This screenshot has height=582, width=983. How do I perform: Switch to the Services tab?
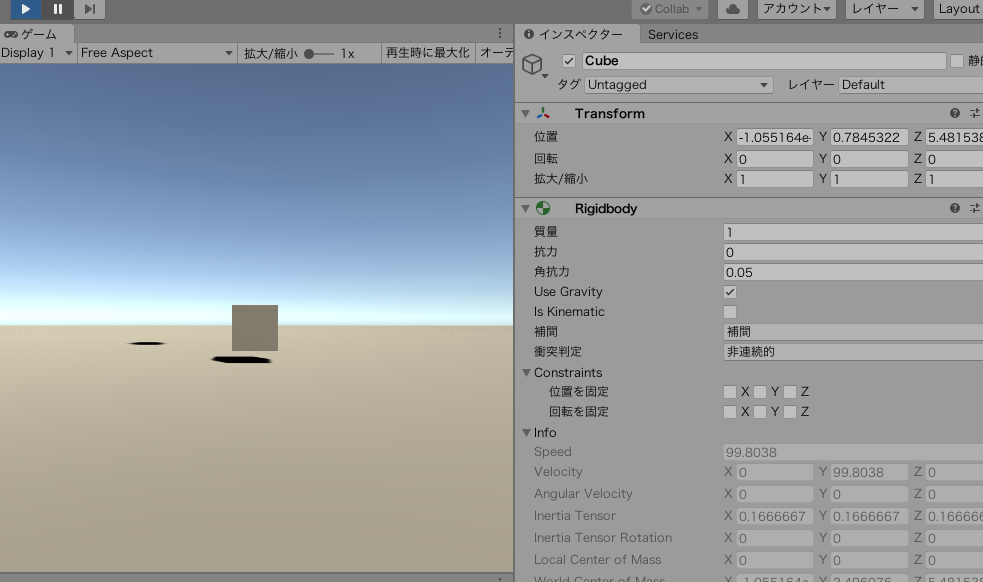673,33
